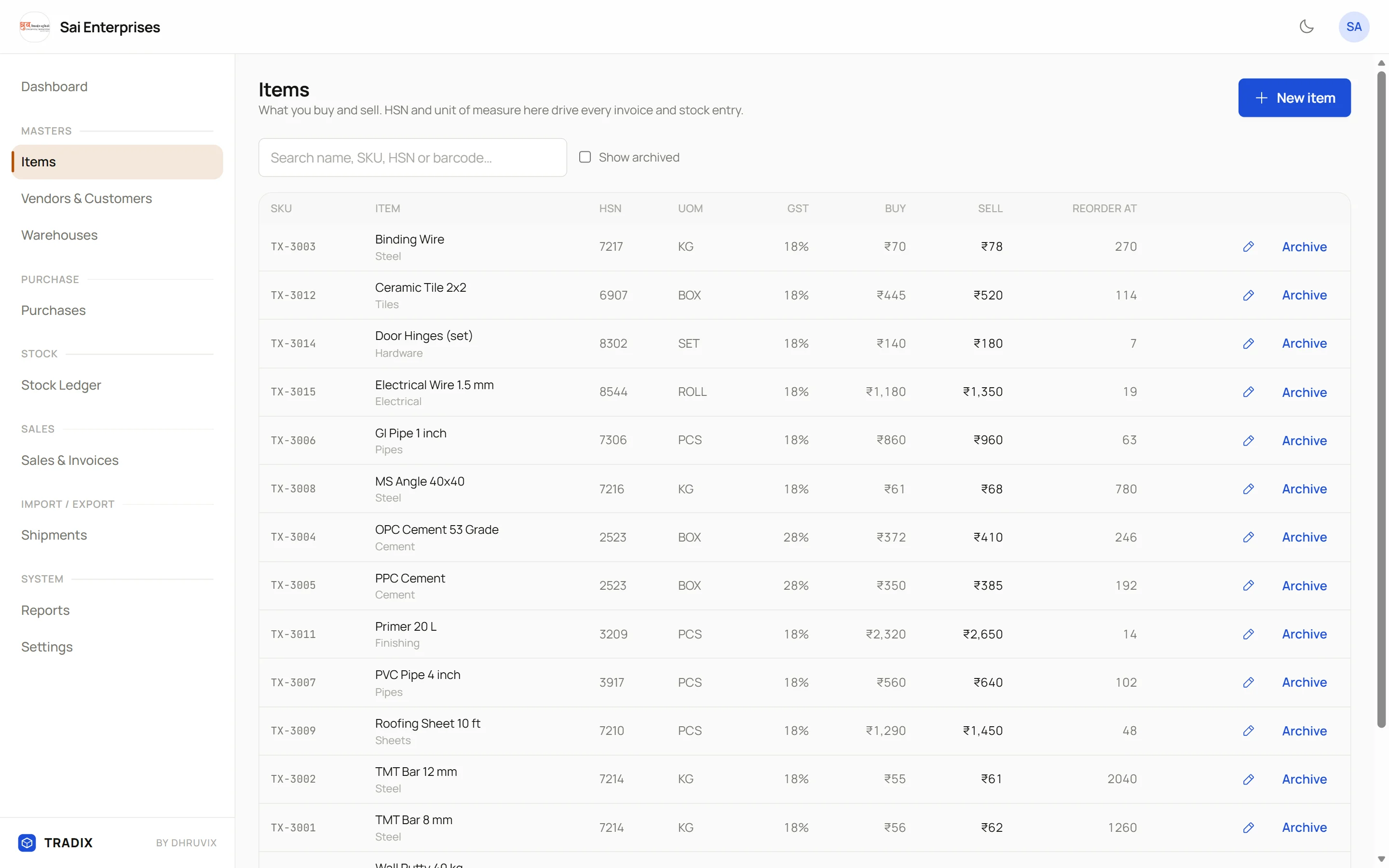This screenshot has width=1389, height=868.
Task: Archive the Primer 20 L item
Action: point(1304,634)
